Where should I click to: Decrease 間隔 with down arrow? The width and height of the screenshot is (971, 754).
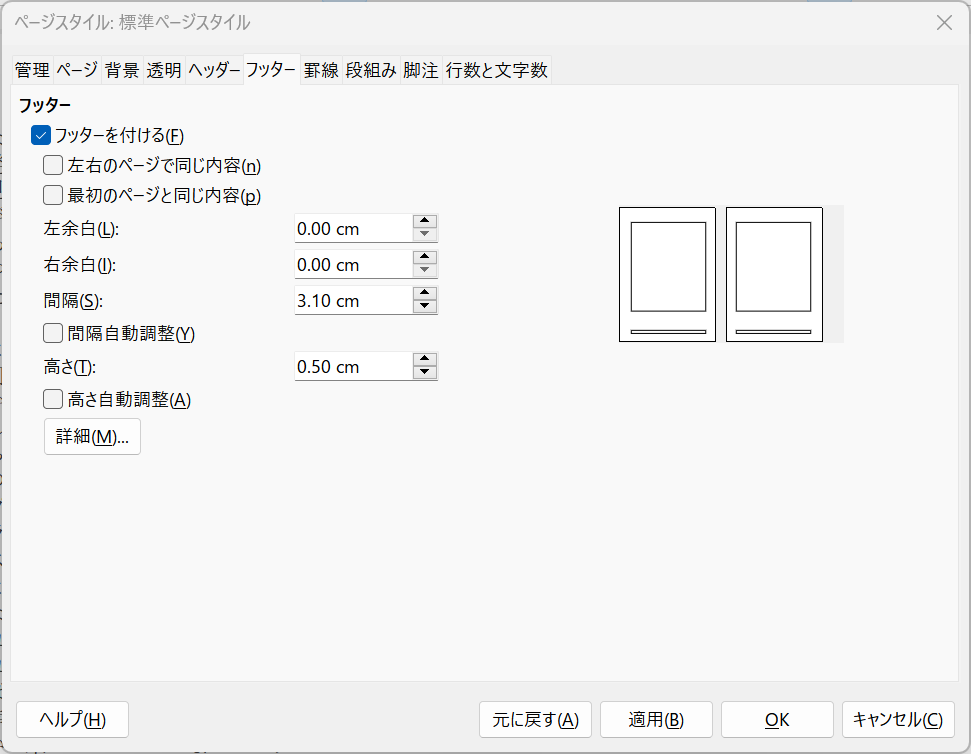pos(425,306)
